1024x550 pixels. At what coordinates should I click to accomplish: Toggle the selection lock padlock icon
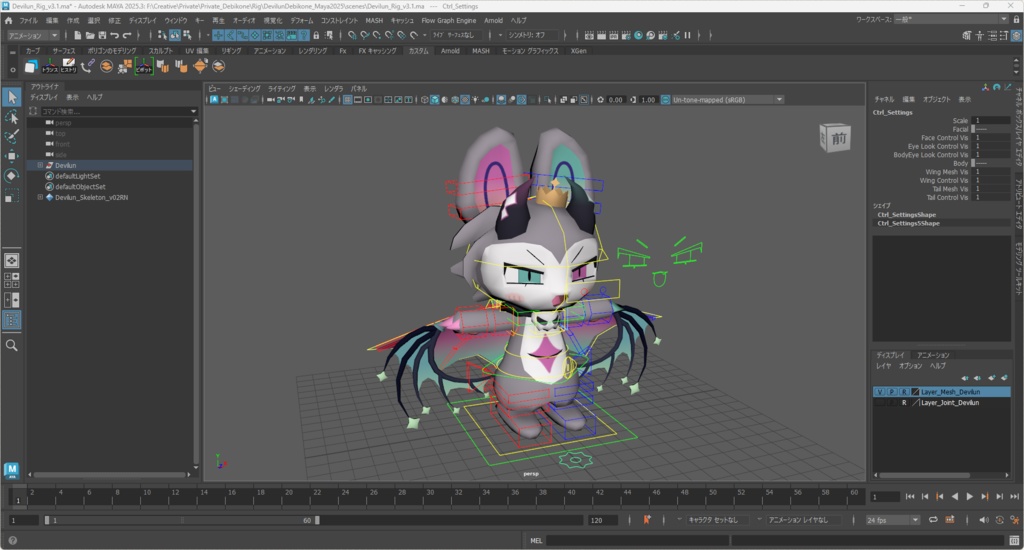pyautogui.click(x=316, y=35)
